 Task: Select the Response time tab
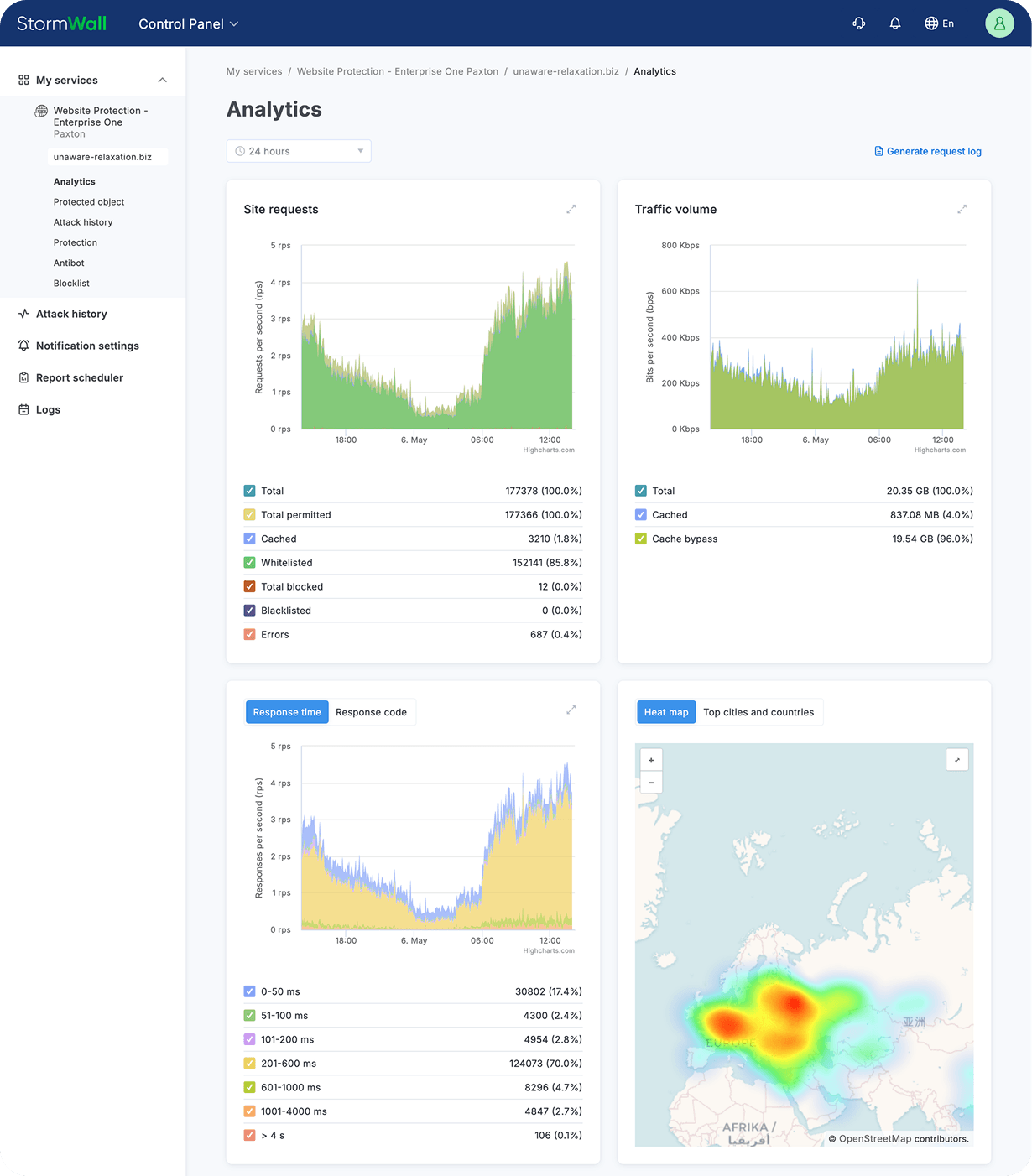click(287, 712)
